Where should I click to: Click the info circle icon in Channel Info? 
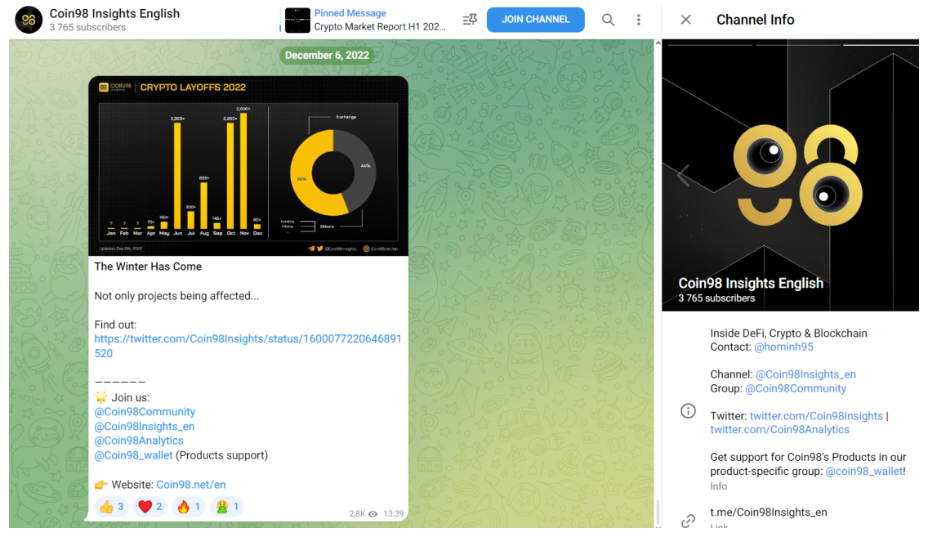pyautogui.click(x=688, y=411)
